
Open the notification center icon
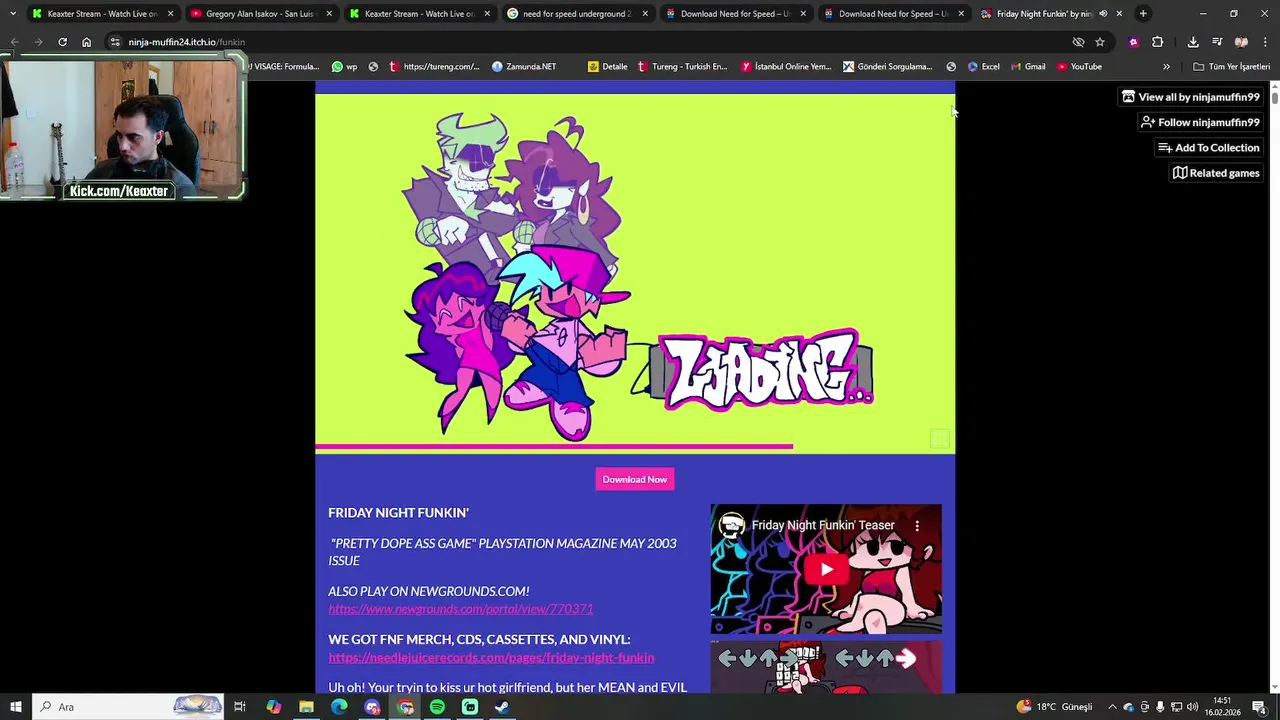[1259, 707]
